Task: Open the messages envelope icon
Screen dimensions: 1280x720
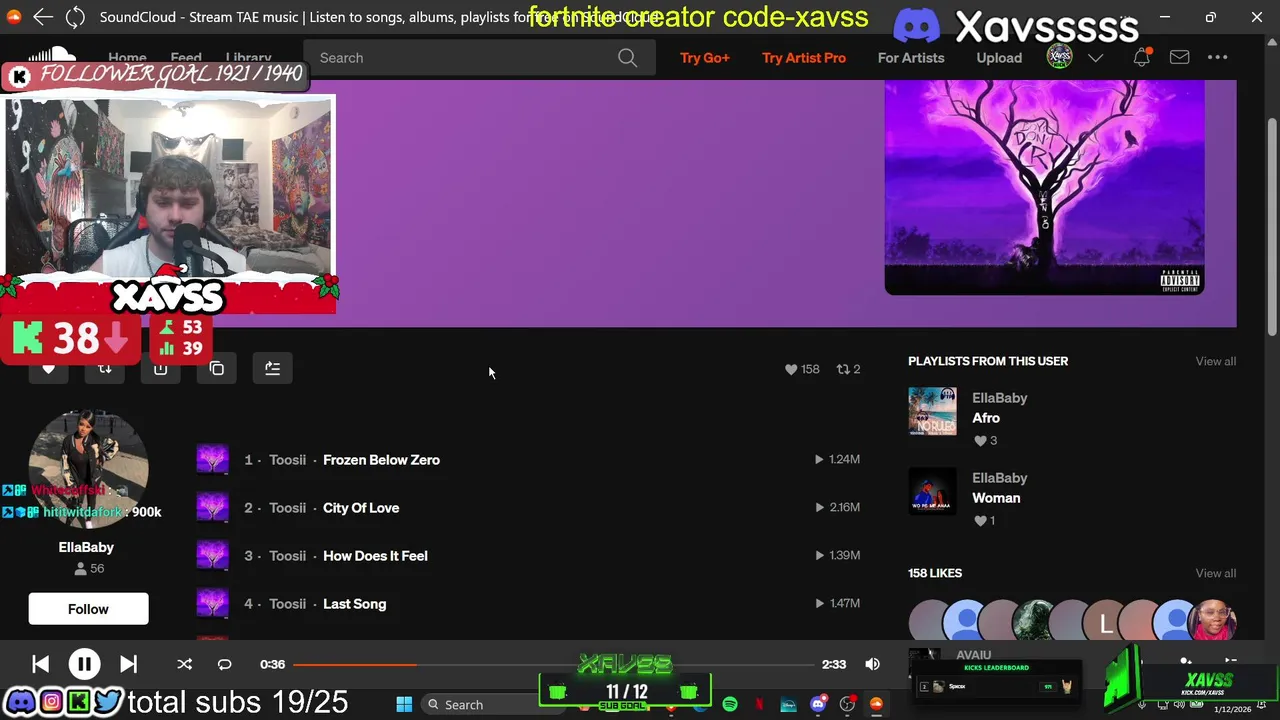Action: (1180, 58)
